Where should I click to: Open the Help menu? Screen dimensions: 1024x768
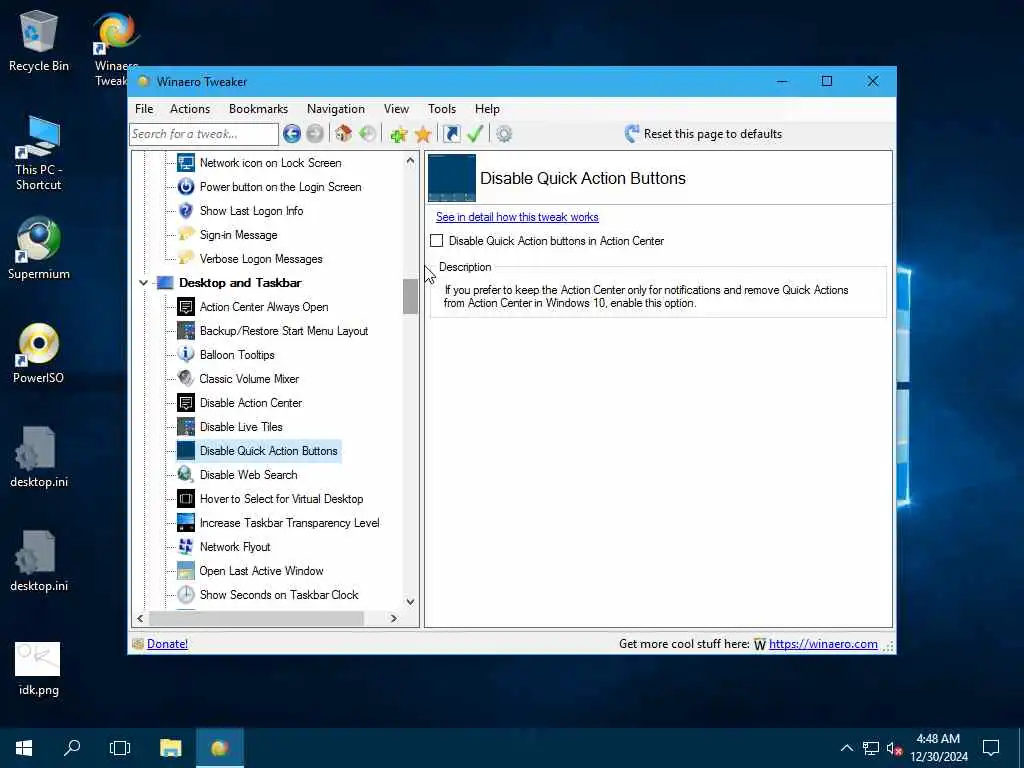pyautogui.click(x=487, y=109)
